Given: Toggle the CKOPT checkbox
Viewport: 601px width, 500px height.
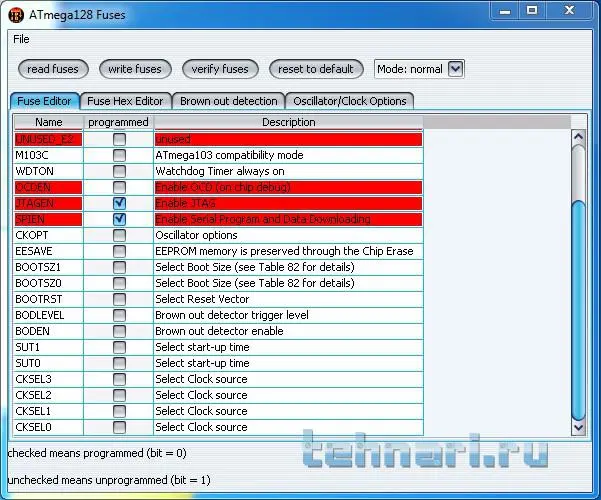Looking at the screenshot, I should (x=119, y=235).
